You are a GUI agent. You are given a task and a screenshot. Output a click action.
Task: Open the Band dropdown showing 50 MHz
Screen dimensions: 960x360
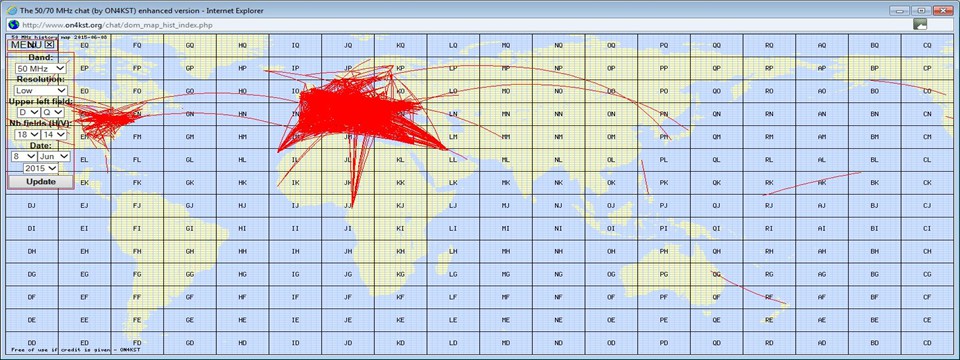click(x=41, y=69)
